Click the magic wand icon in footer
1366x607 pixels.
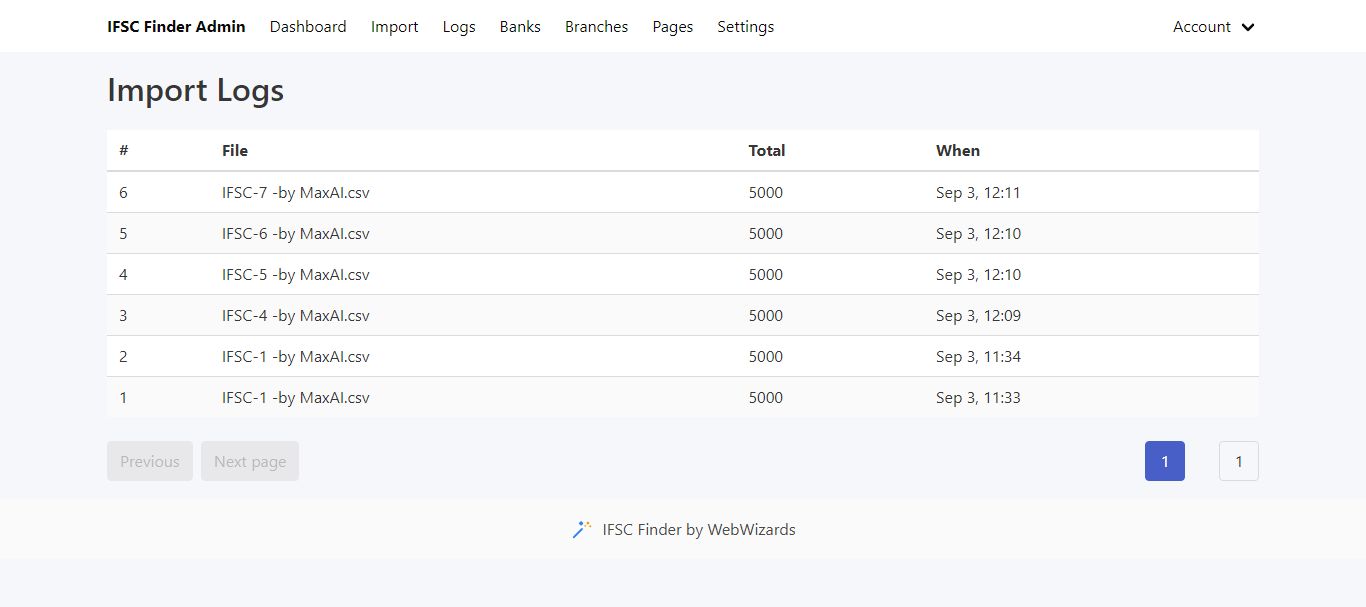(582, 530)
